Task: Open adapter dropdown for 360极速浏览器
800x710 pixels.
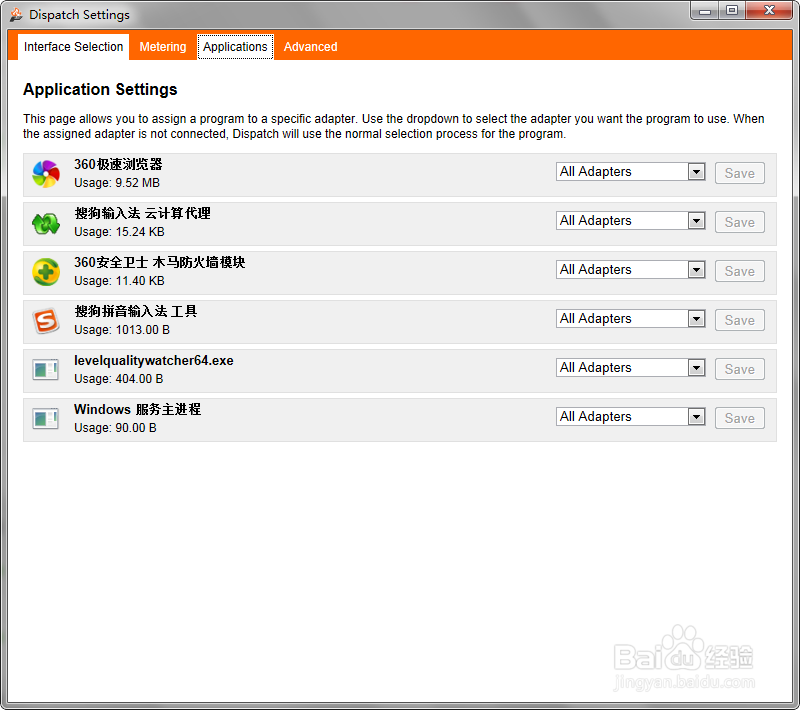Action: point(631,172)
